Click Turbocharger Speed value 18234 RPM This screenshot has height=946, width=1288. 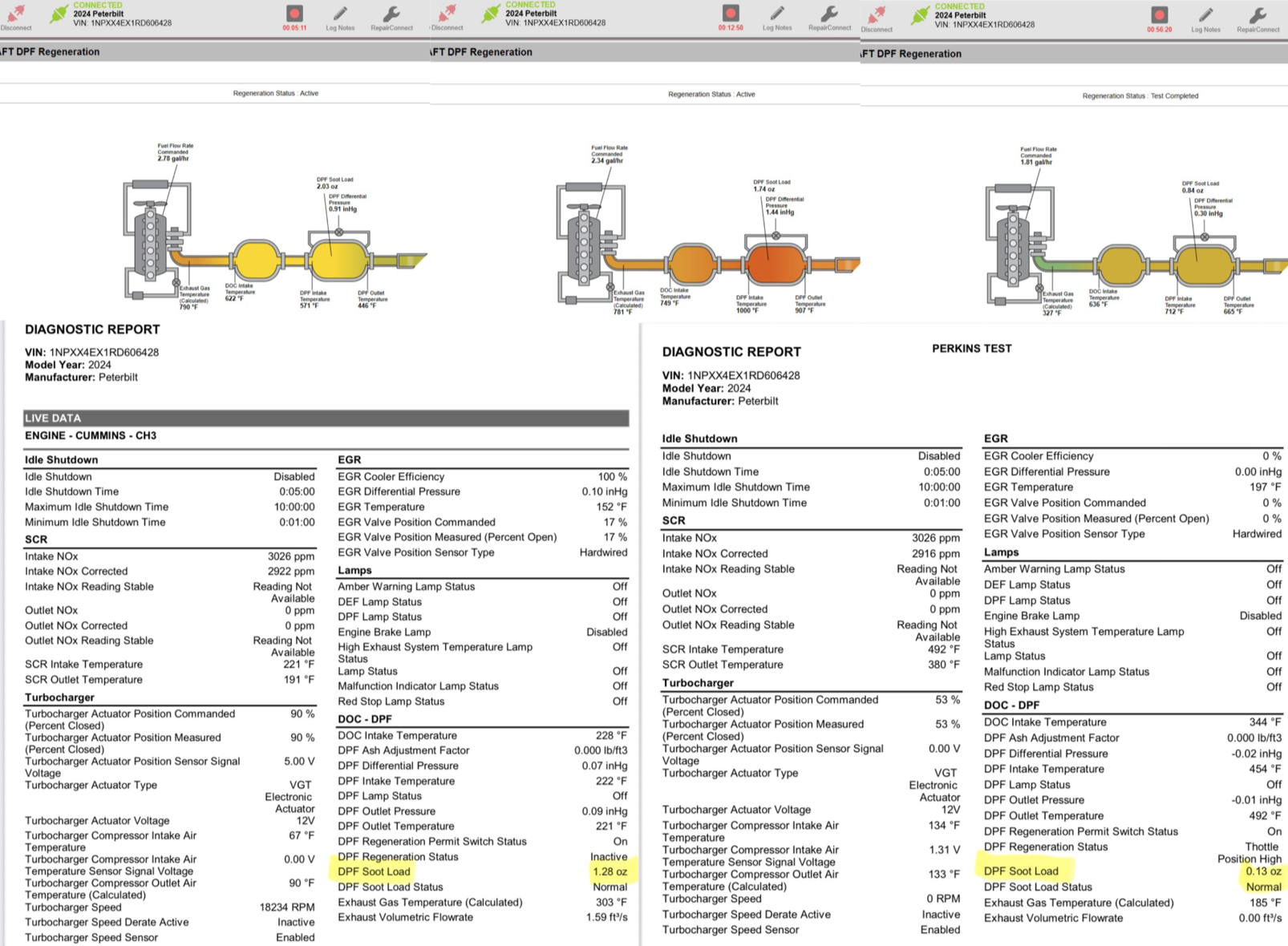[286, 908]
